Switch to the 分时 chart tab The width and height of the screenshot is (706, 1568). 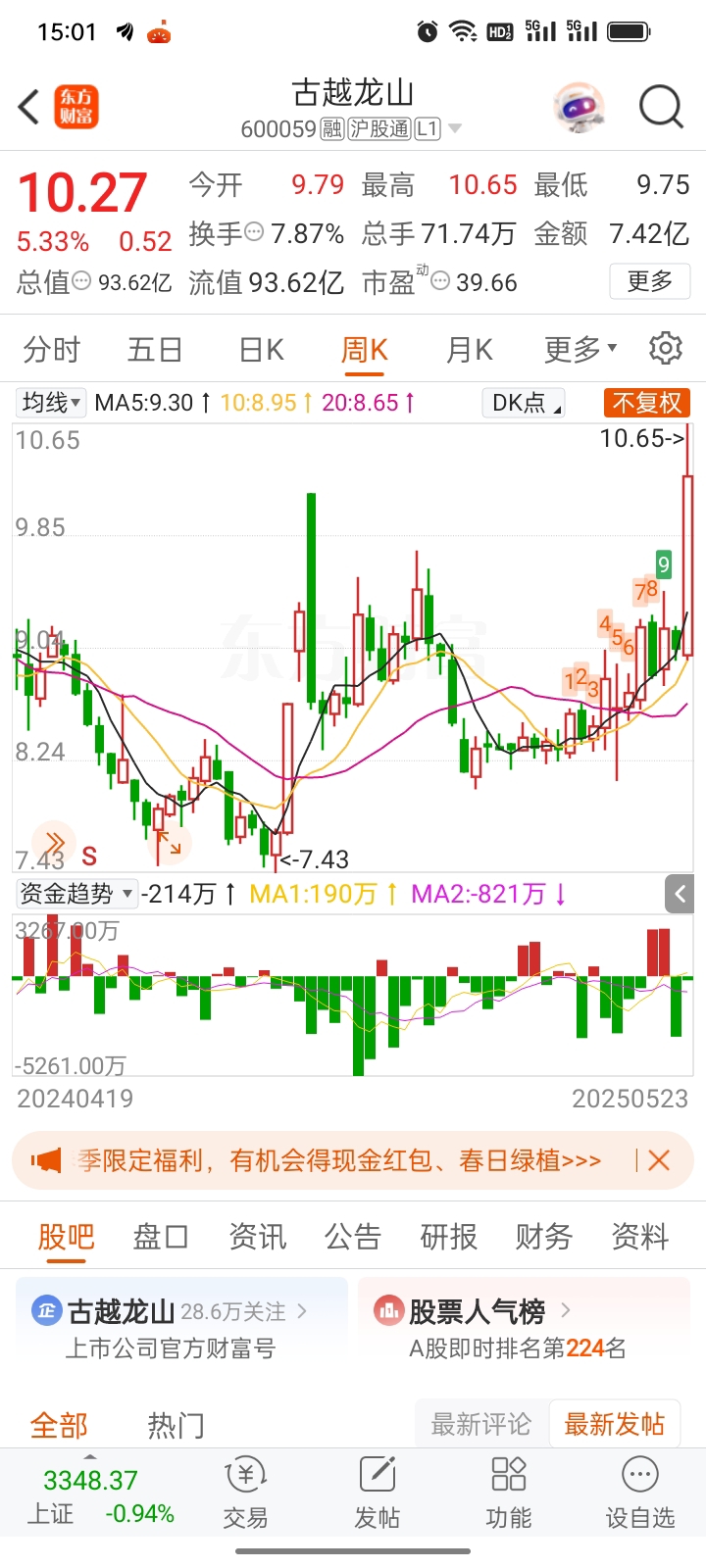[51, 349]
